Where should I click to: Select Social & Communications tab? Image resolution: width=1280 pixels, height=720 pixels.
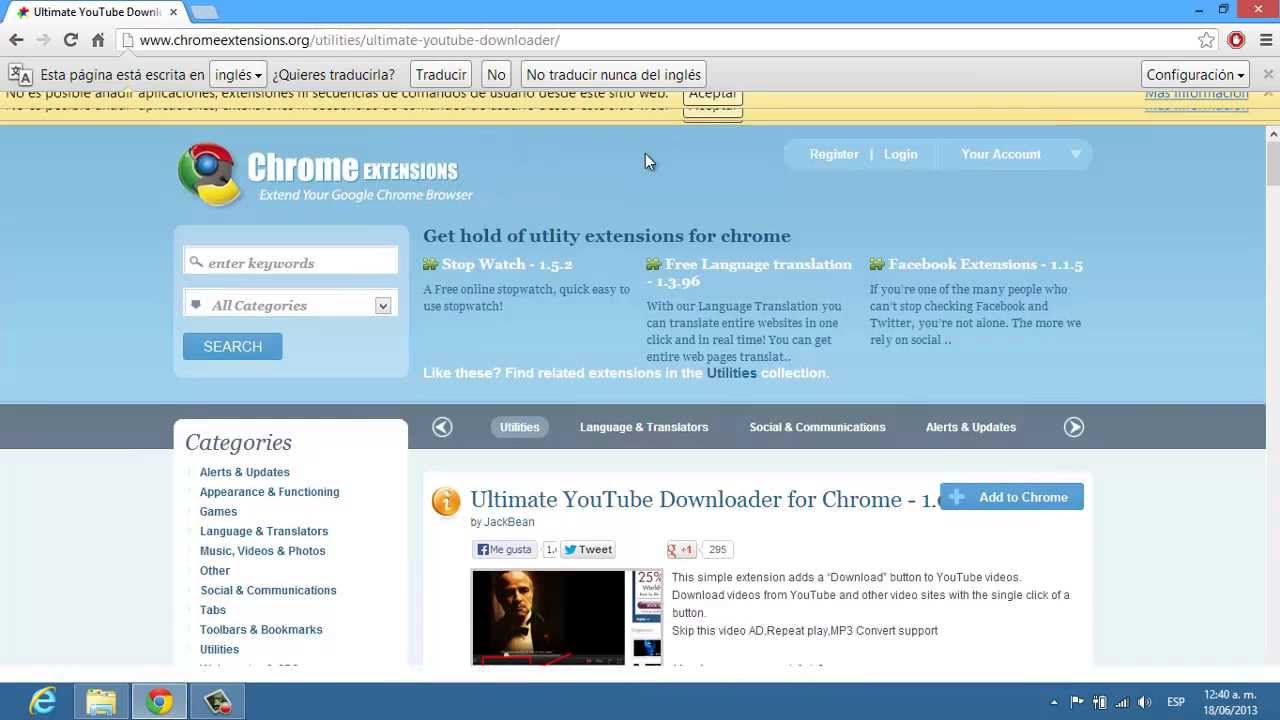point(818,427)
